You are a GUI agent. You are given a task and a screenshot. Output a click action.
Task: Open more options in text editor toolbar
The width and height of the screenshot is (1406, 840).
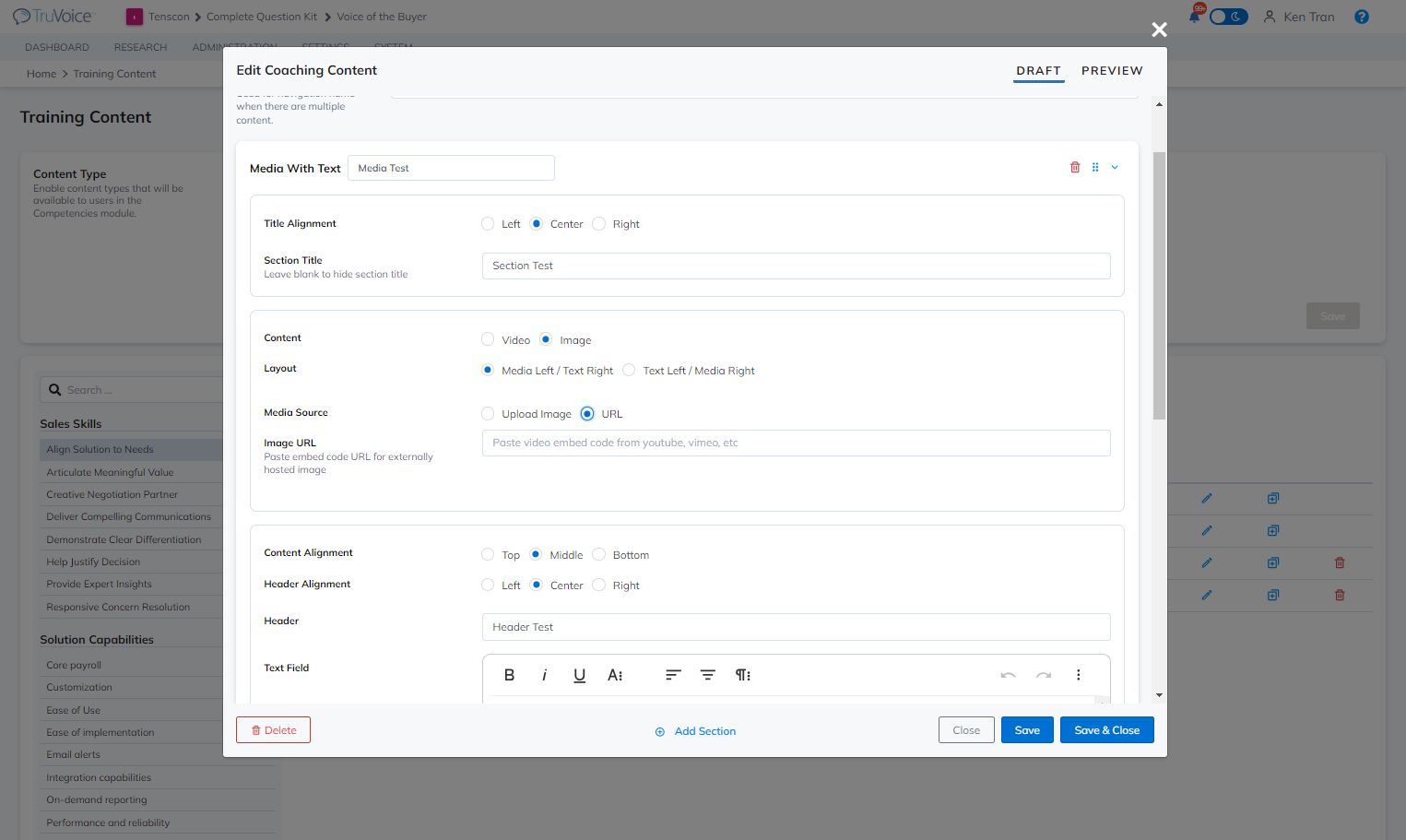1078,675
